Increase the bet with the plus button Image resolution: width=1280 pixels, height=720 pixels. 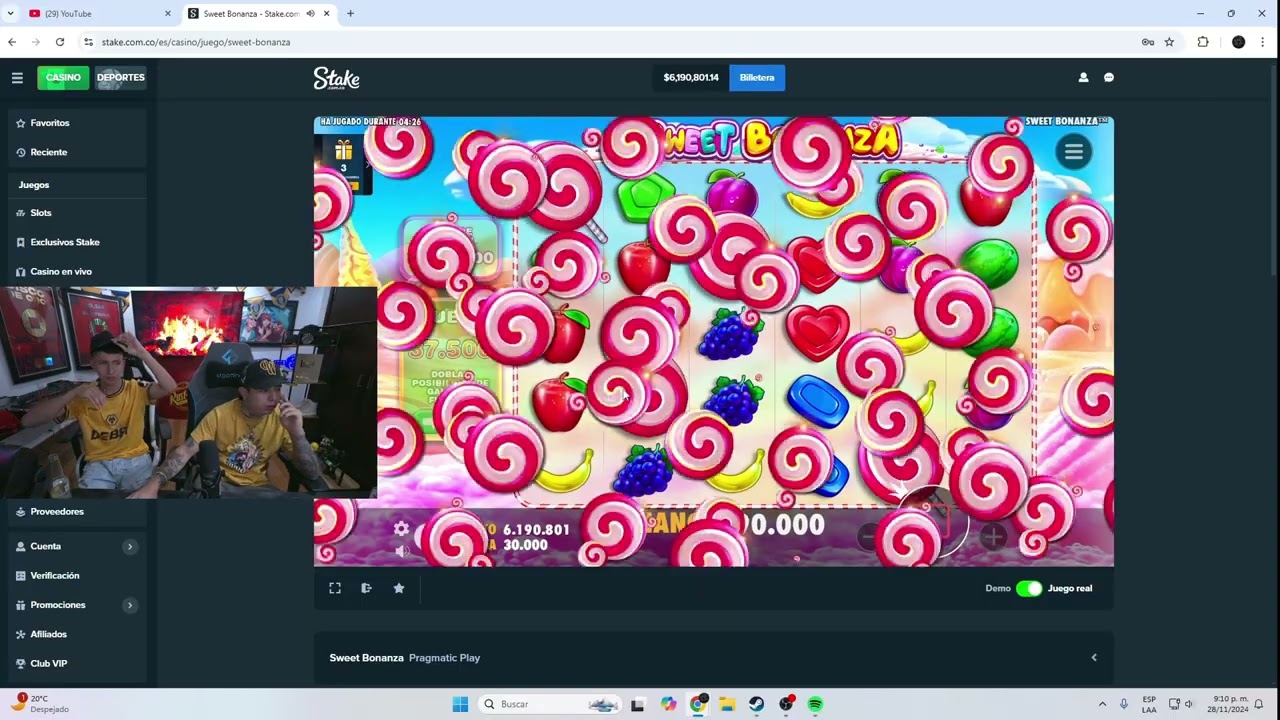993,537
